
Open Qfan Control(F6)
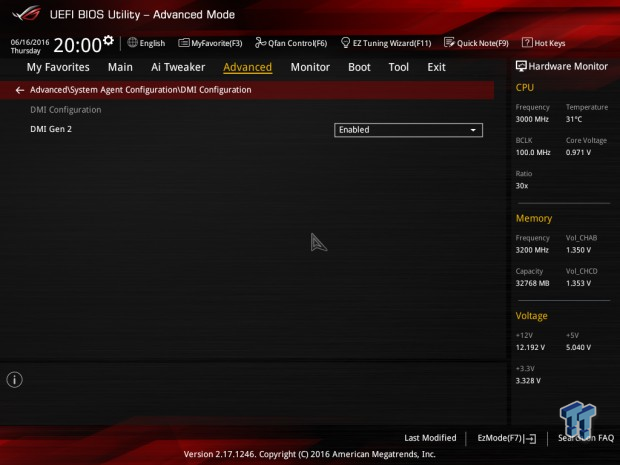(291, 43)
